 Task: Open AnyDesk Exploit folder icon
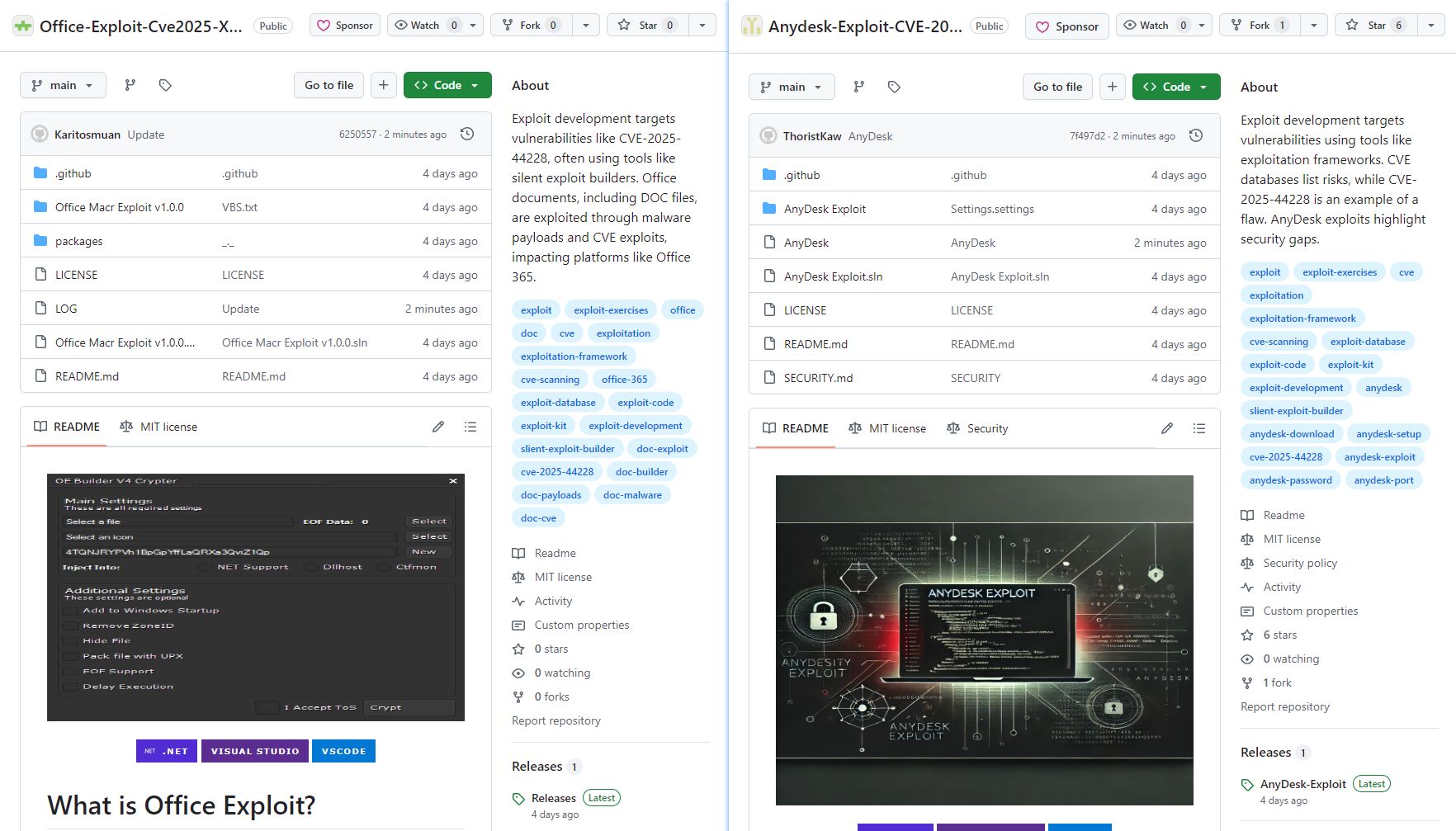coord(769,209)
